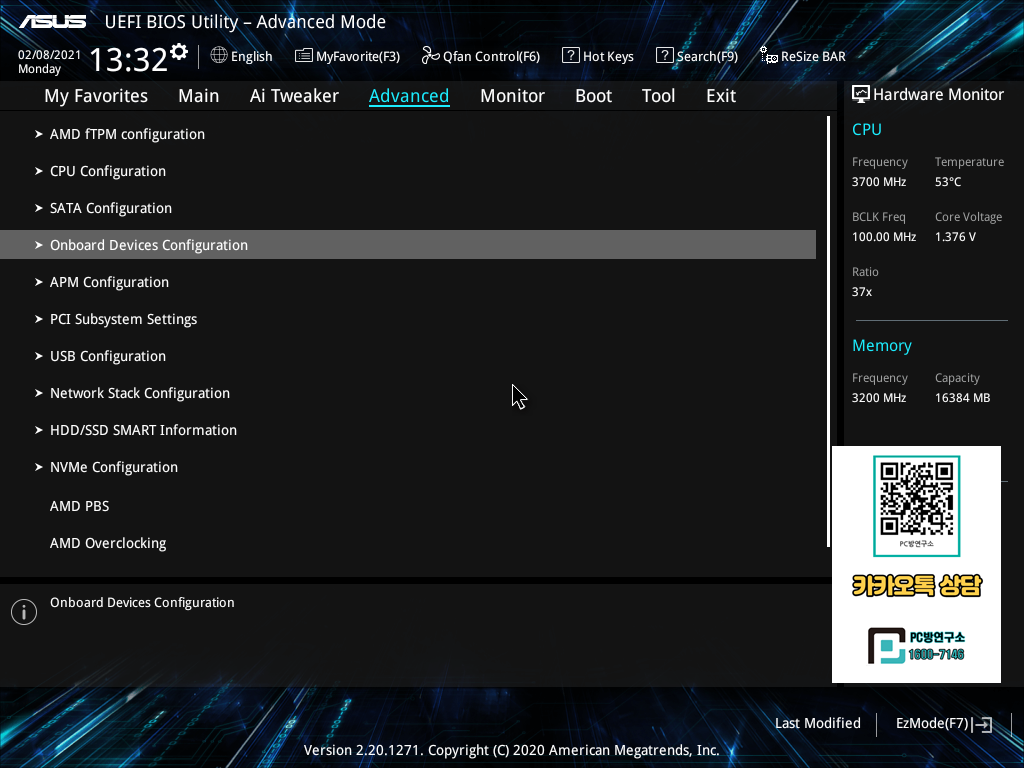Open PCI Subsystem Settings entry
This screenshot has width=1024, height=768.
(124, 319)
